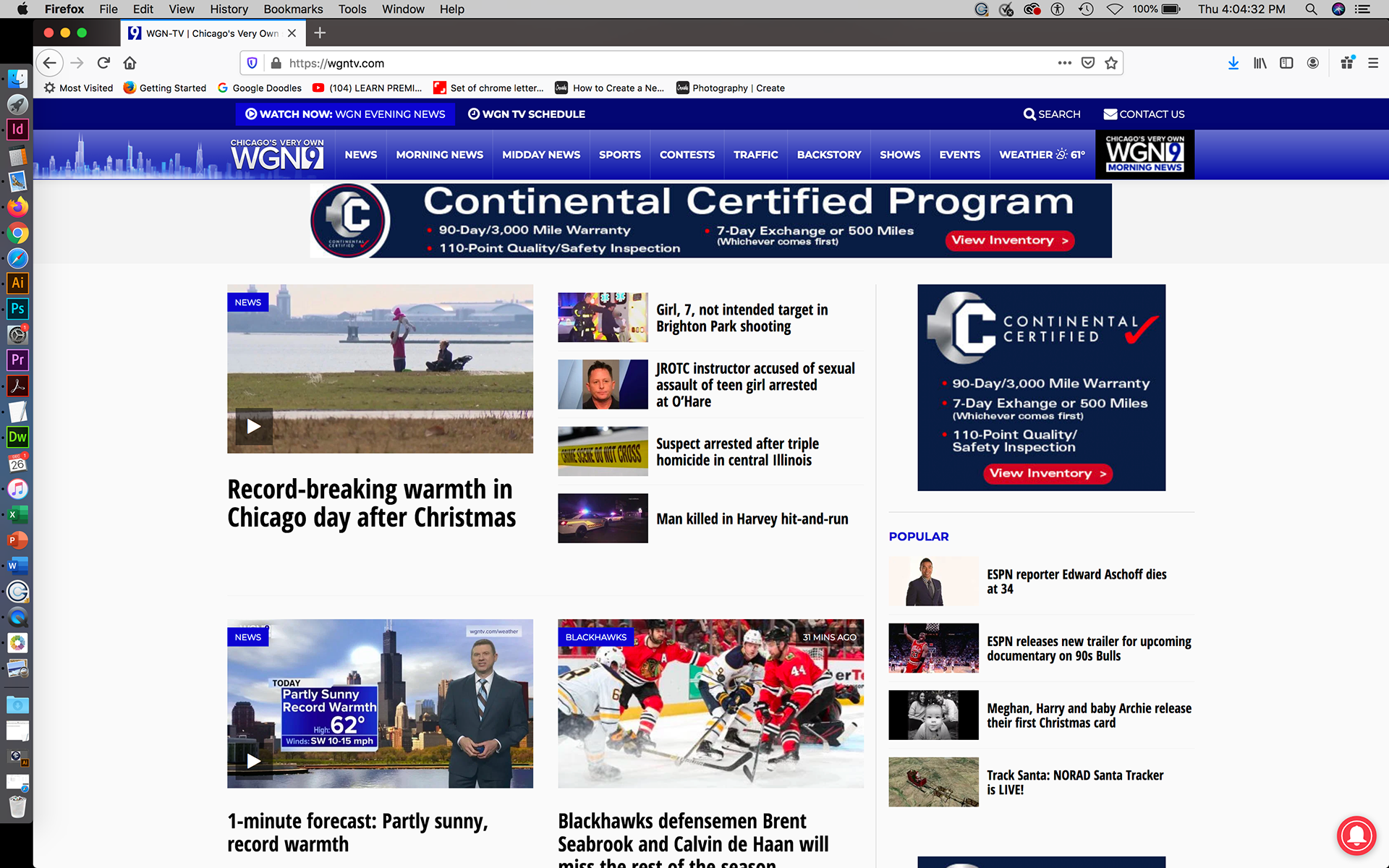Open TRAFFIC in the navigation bar

756,155
